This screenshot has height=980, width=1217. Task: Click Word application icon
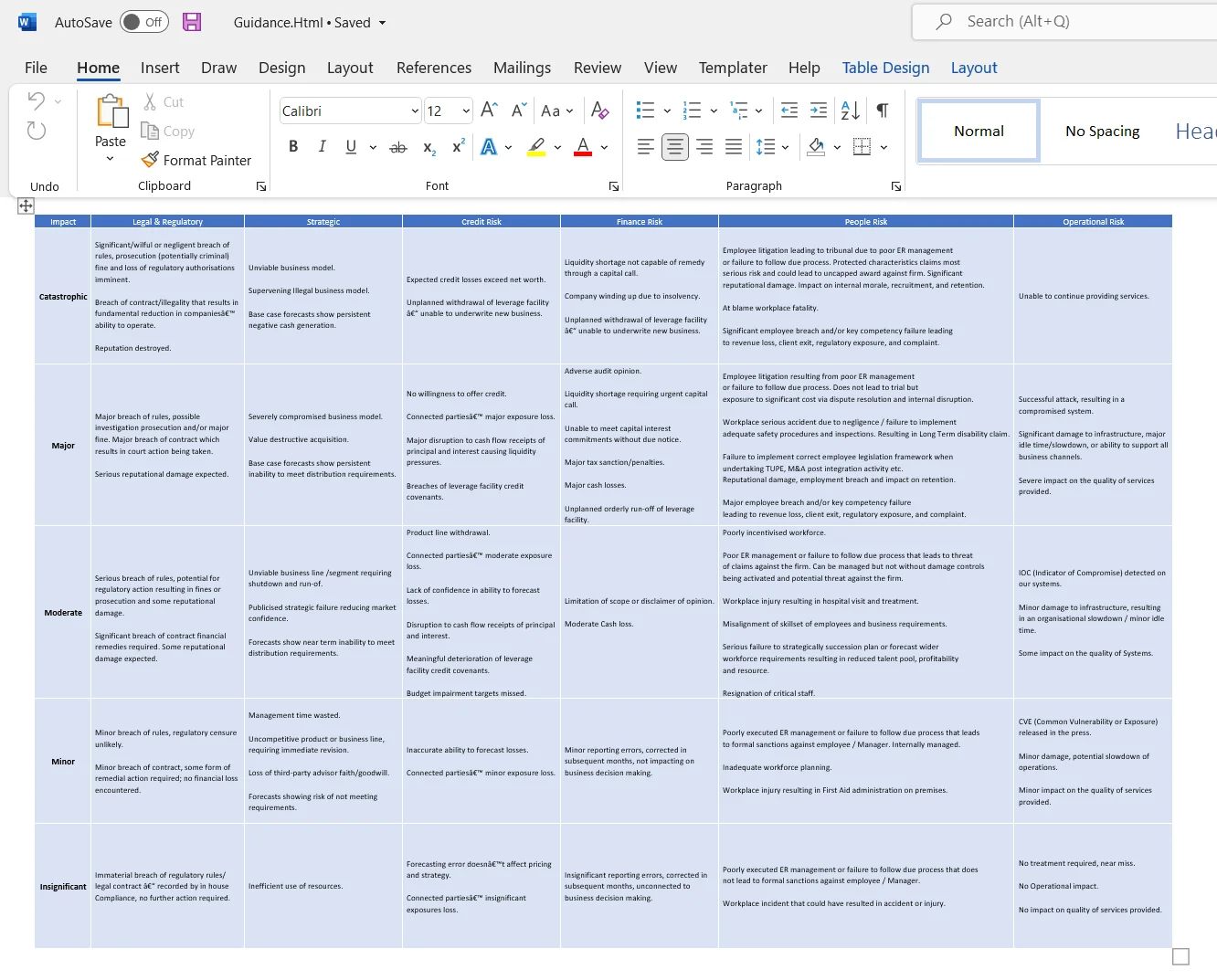[x=27, y=22]
